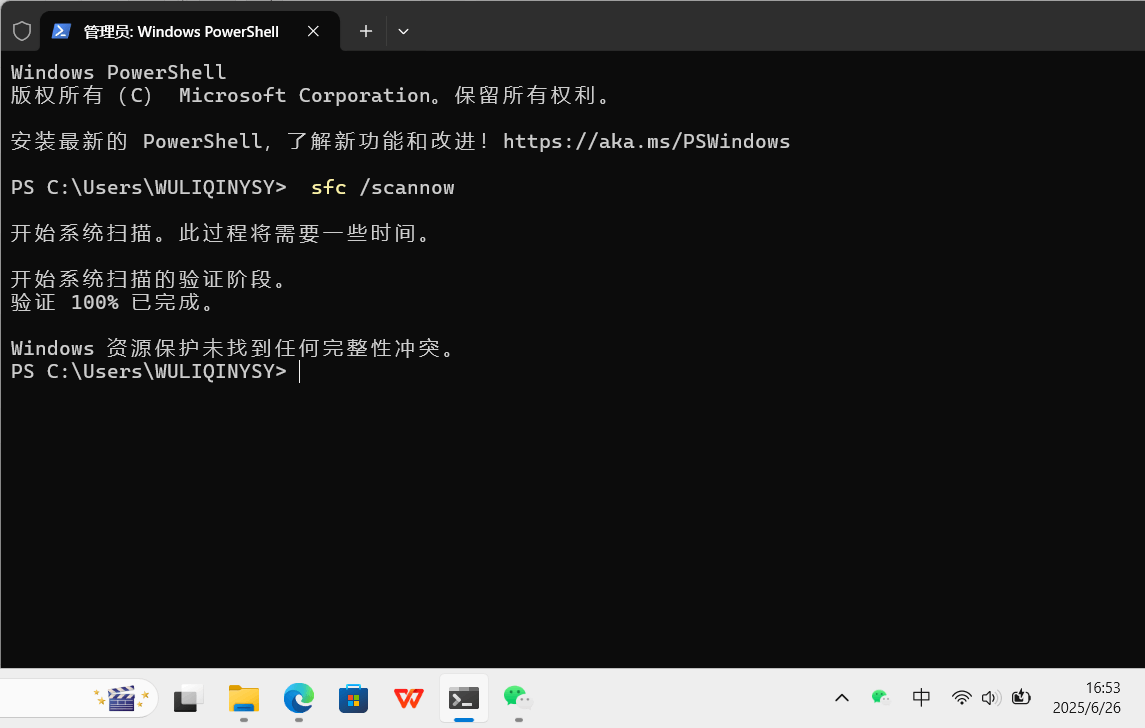The height and width of the screenshot is (728, 1145).
Task: Expand the new tab profile dropdown
Action: point(403,31)
